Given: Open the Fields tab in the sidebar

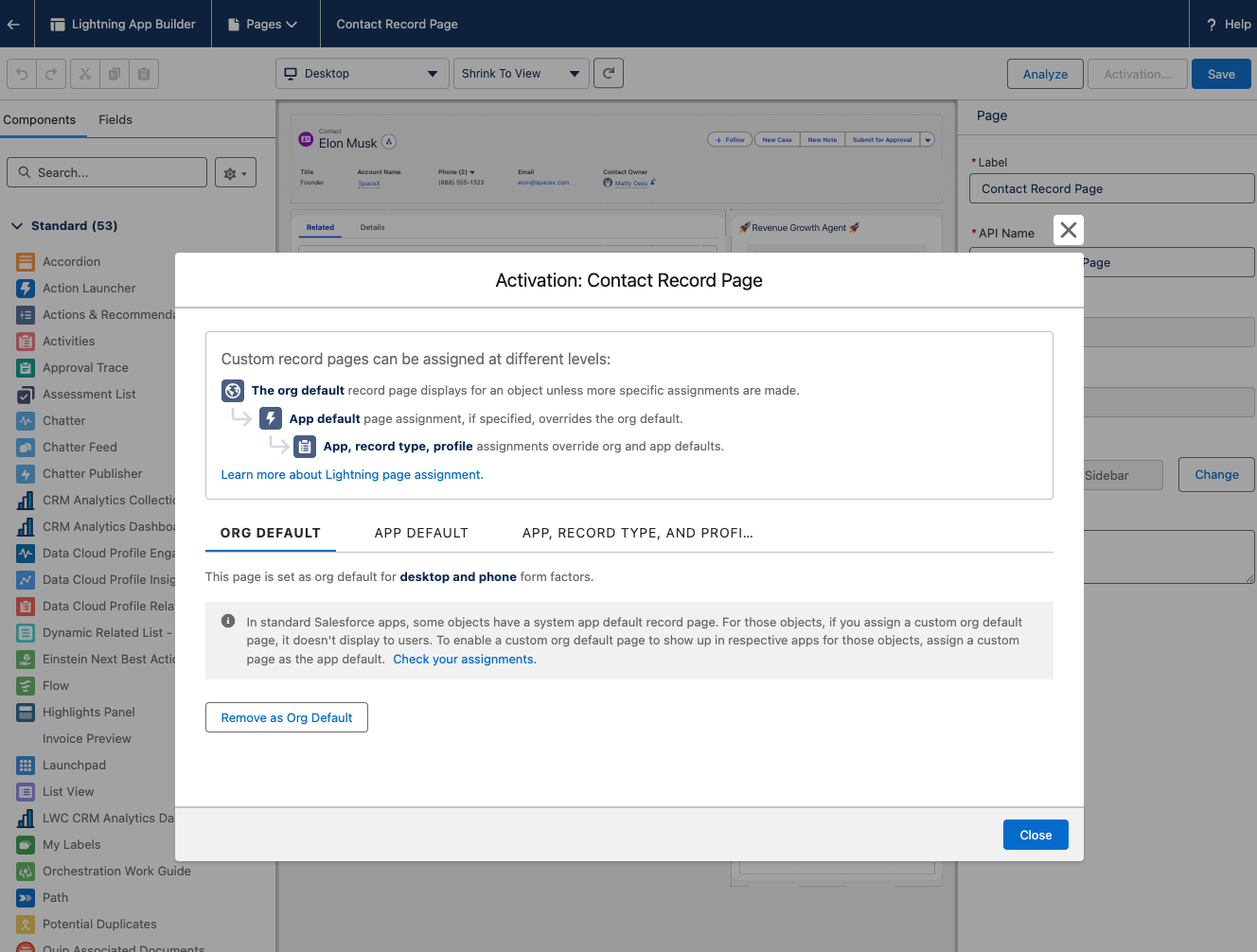Looking at the screenshot, I should pos(115,120).
